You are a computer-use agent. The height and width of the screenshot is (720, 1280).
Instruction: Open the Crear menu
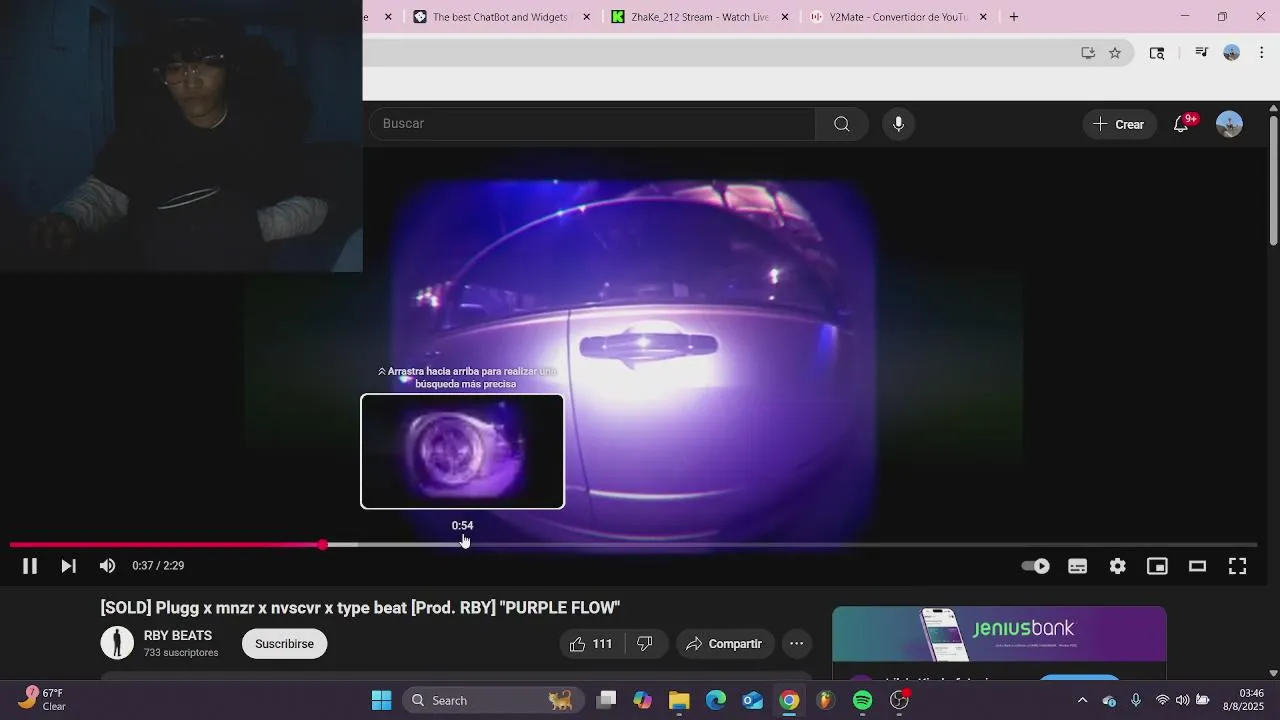click(1118, 124)
